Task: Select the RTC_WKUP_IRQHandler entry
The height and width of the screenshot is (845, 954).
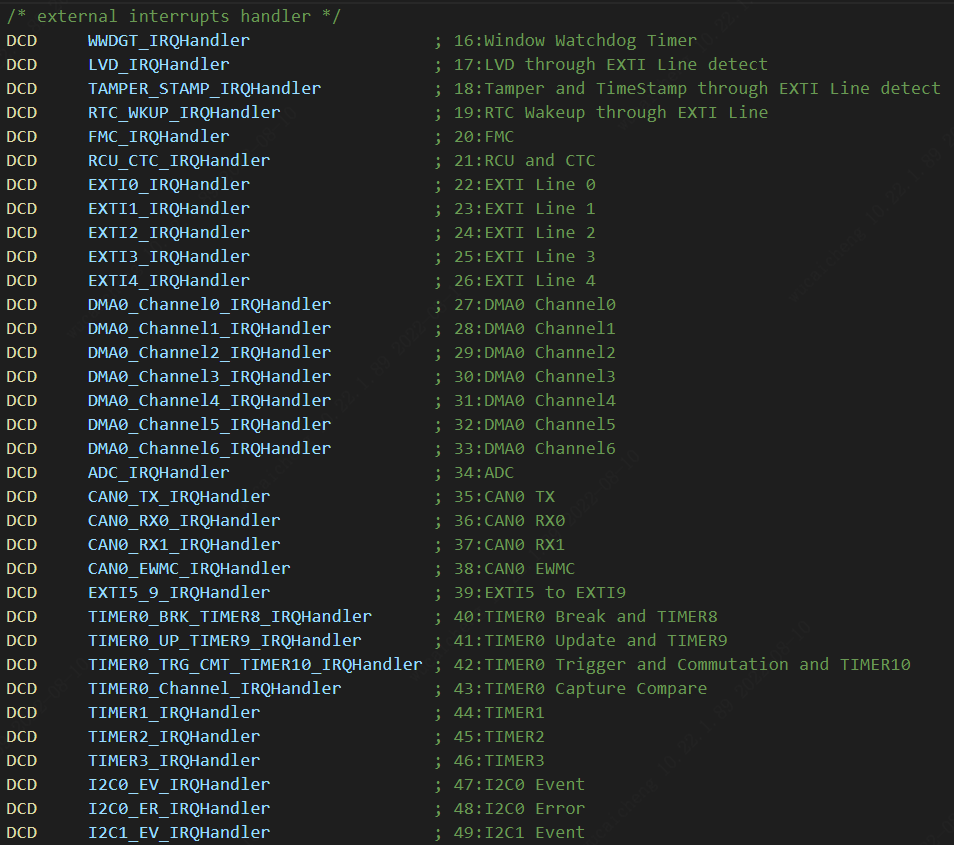Action: point(184,113)
